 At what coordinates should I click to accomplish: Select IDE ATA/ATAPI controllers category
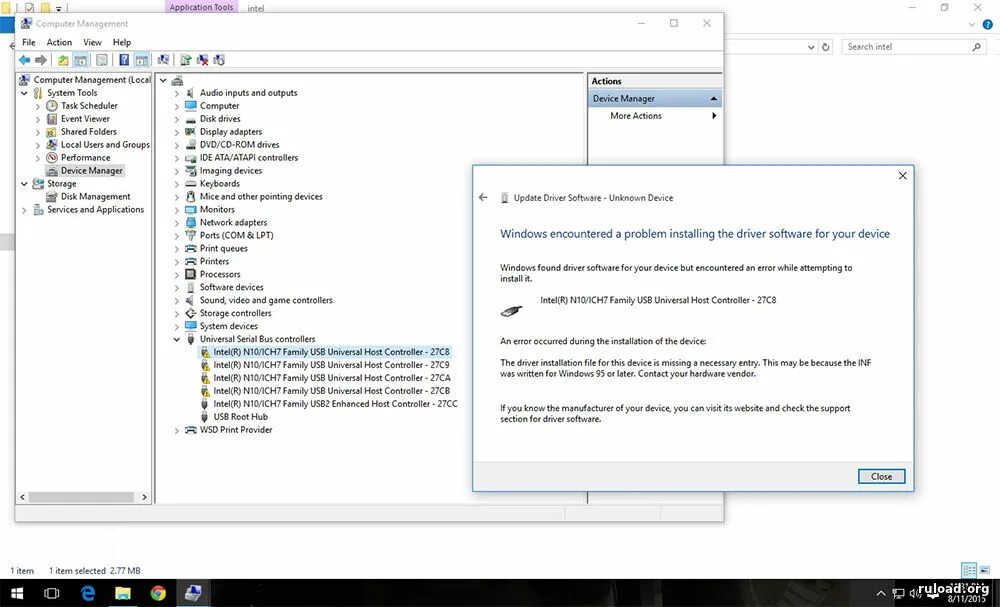[249, 157]
